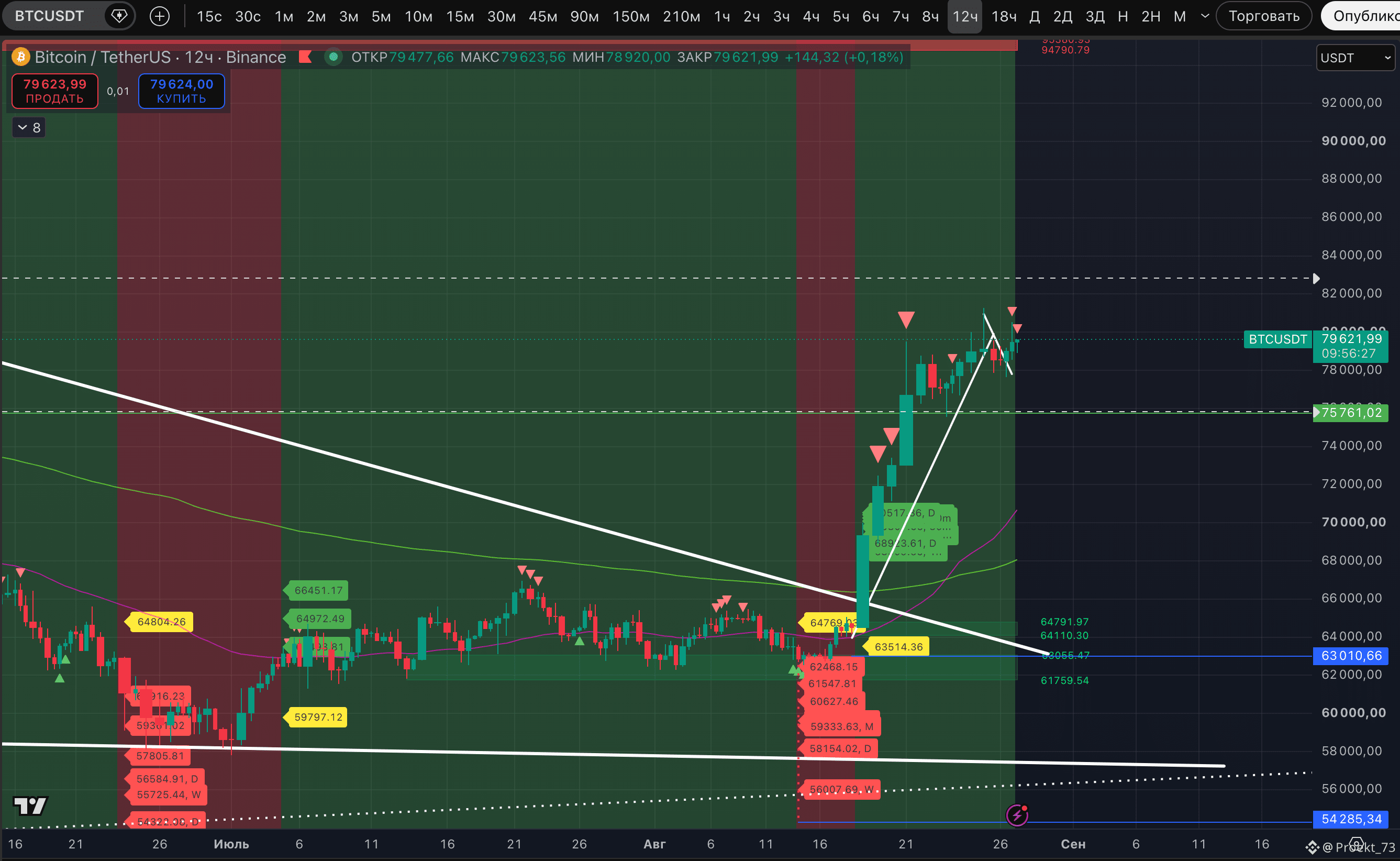Select the monthly М timeframe
The height and width of the screenshot is (861, 1400).
(1180, 17)
